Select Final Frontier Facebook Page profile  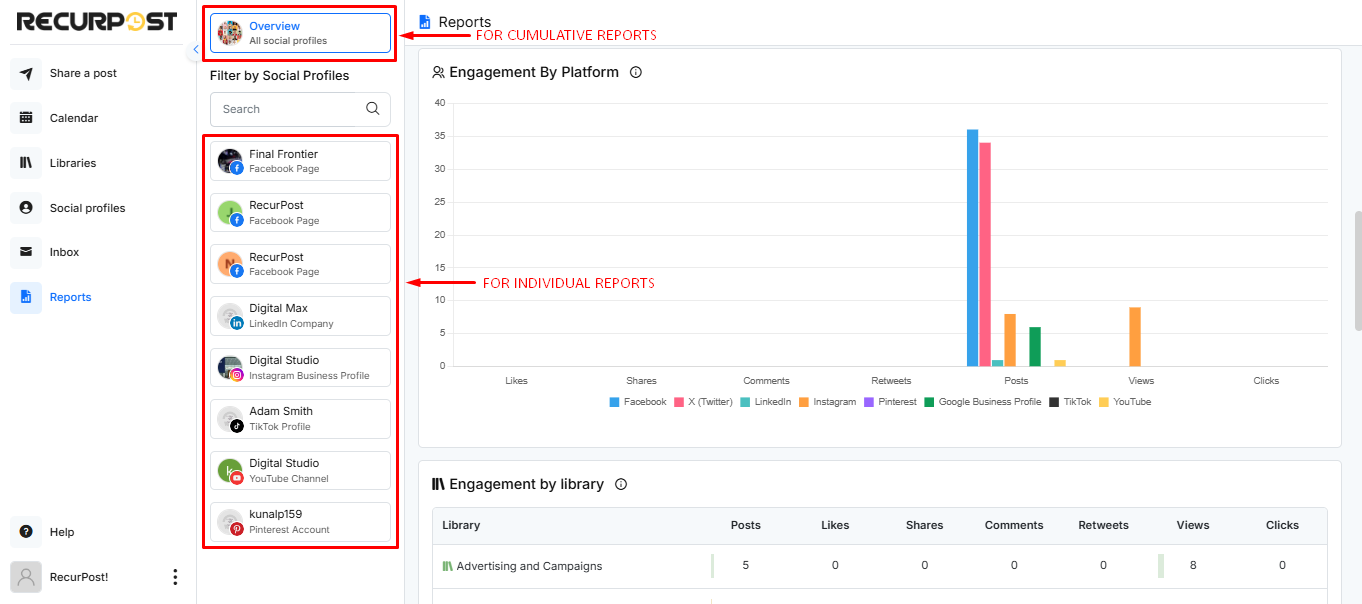coord(300,161)
